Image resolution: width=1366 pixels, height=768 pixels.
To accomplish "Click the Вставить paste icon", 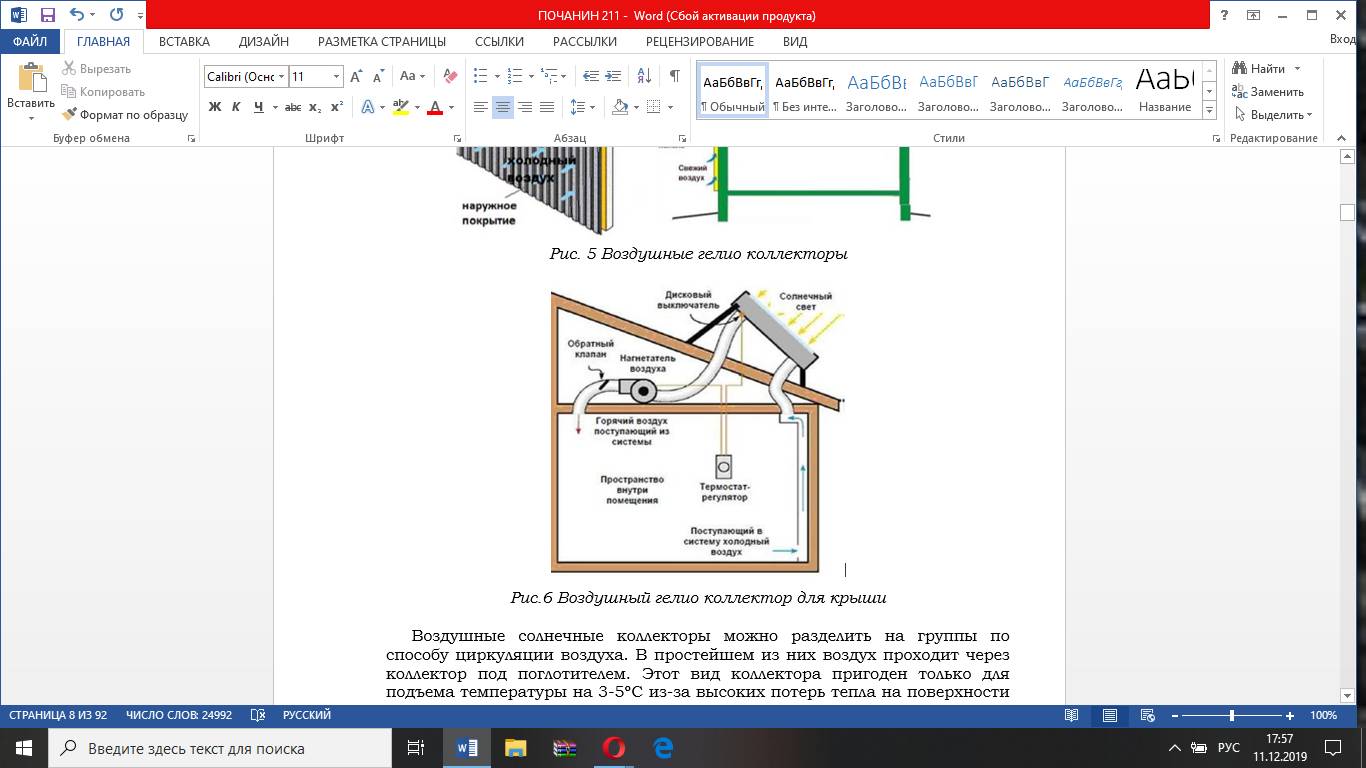I will click(31, 79).
